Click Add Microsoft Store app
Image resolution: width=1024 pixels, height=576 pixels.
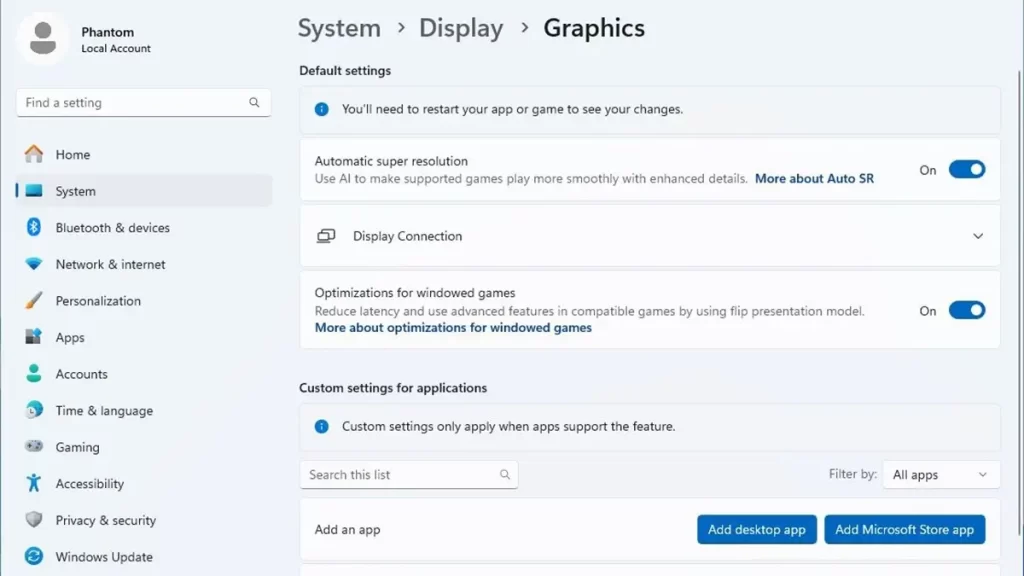click(x=904, y=529)
